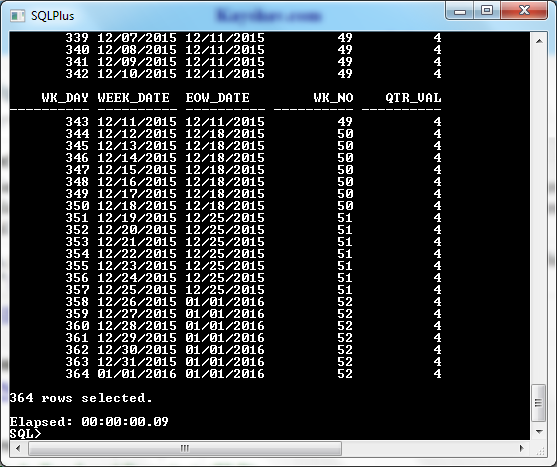
Task: Click week date 01/01/2016 in row 364
Action: click(137, 374)
